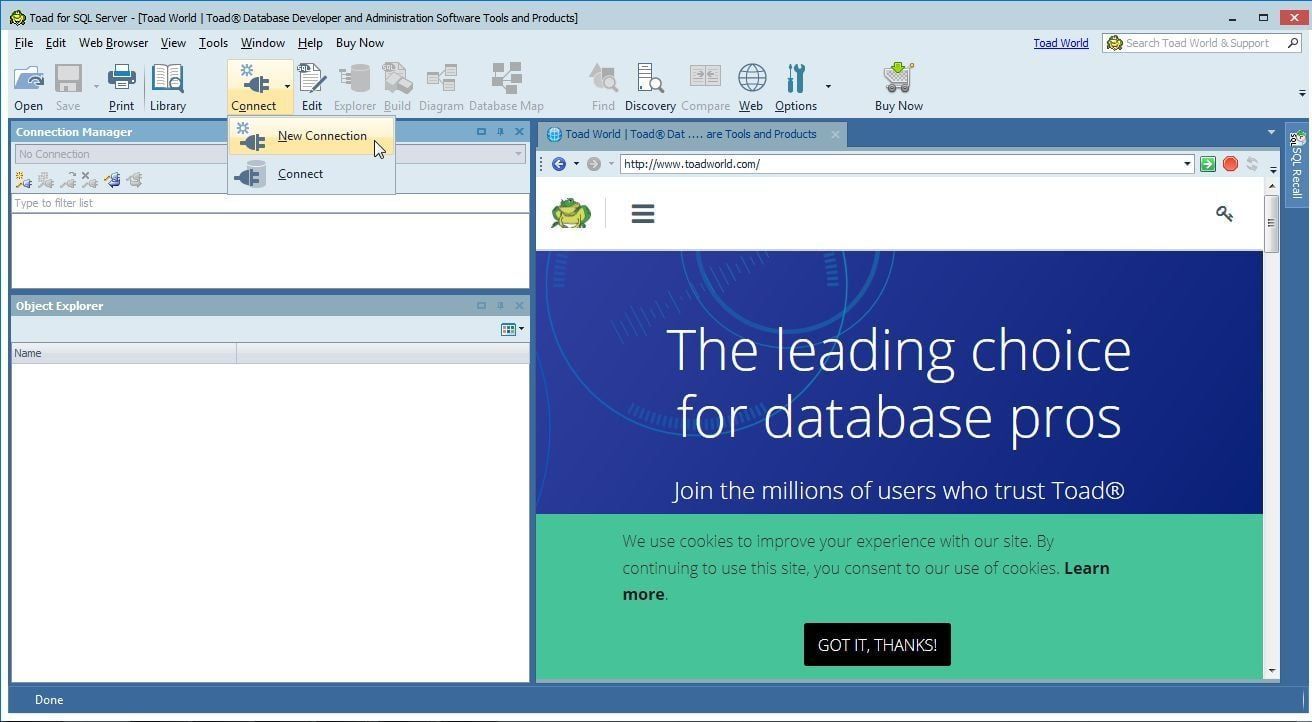Viewport: 1312px width, 722px height.
Task: Click the webpage vertical scrollbar thumb
Action: point(1272,223)
